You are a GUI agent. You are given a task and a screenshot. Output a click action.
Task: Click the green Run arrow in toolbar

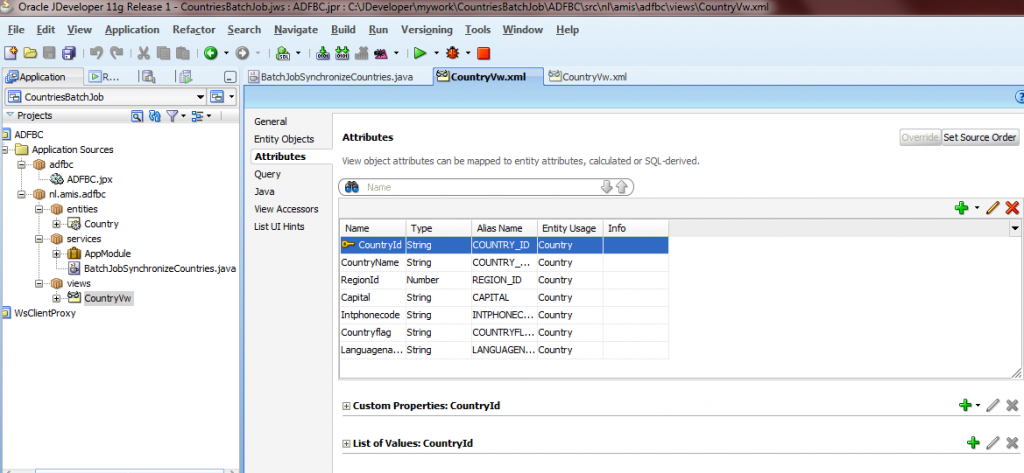coord(420,53)
